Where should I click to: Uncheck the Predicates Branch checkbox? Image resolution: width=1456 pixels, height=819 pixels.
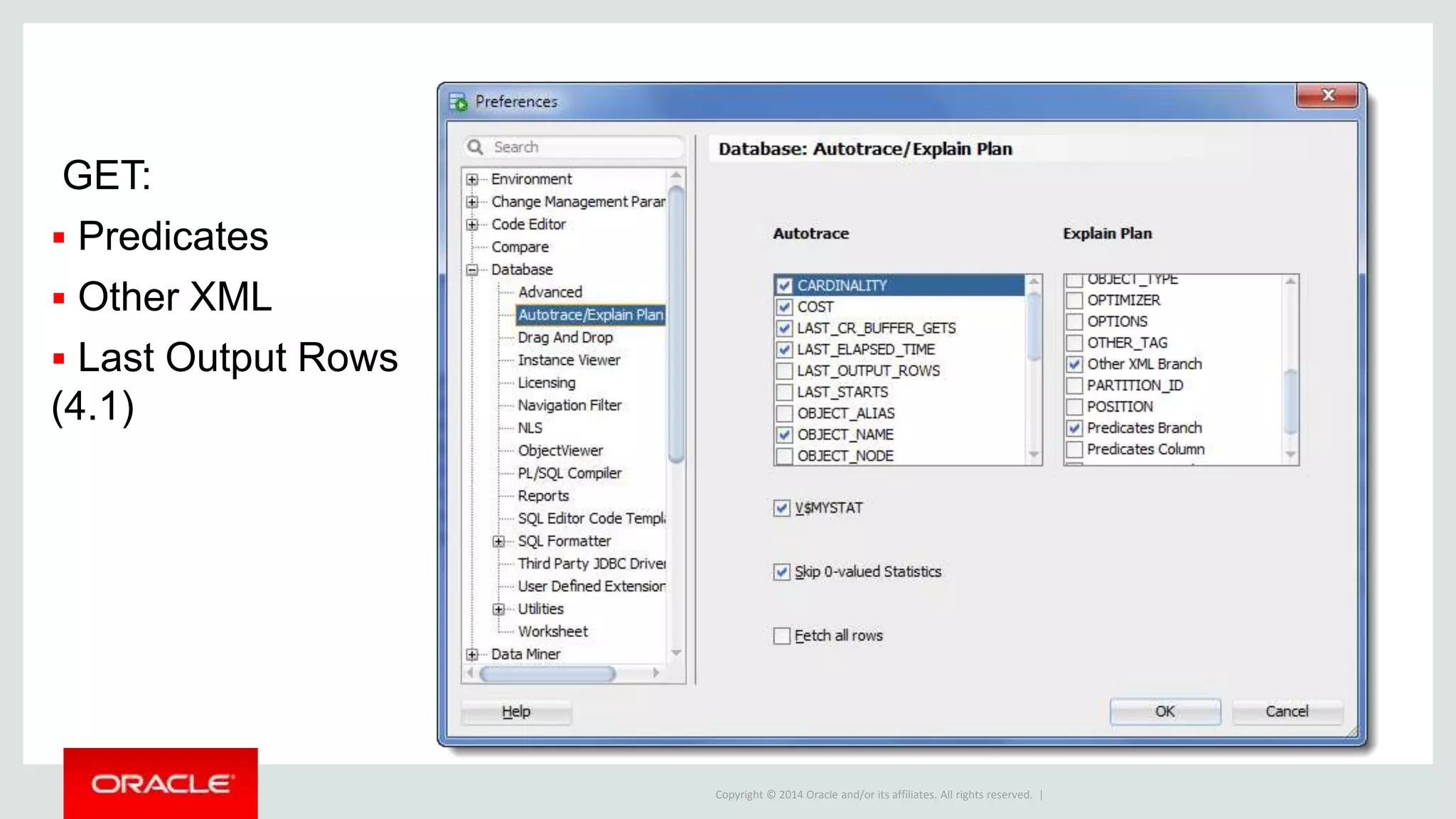pos(1074,428)
